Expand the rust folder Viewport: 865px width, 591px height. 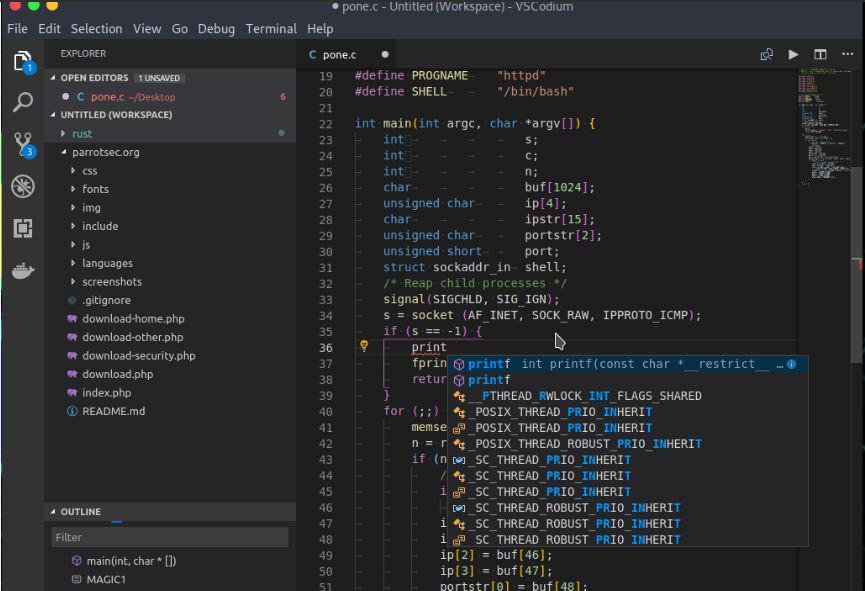[82, 133]
